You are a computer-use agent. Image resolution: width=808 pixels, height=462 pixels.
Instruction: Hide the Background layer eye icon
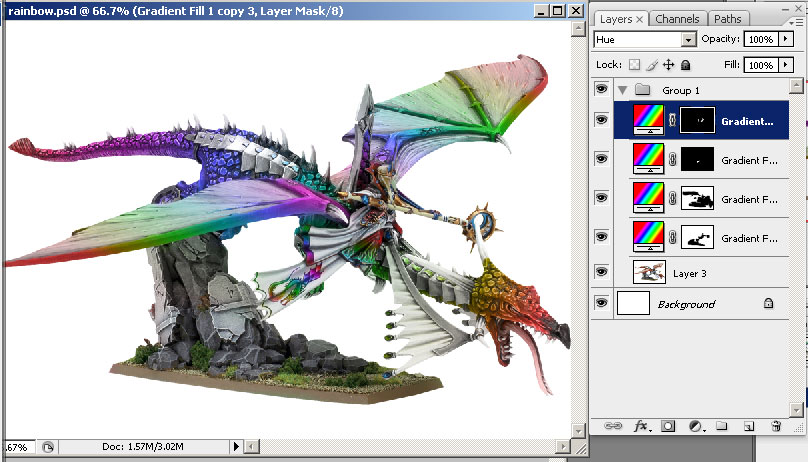click(x=601, y=303)
